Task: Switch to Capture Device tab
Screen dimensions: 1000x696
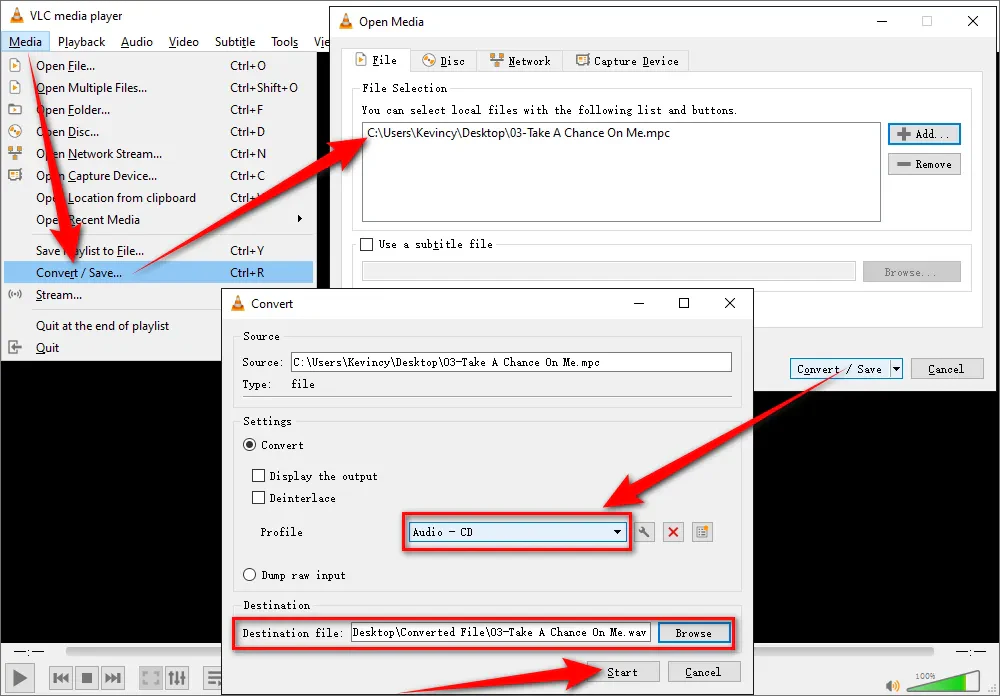Action: [627, 61]
